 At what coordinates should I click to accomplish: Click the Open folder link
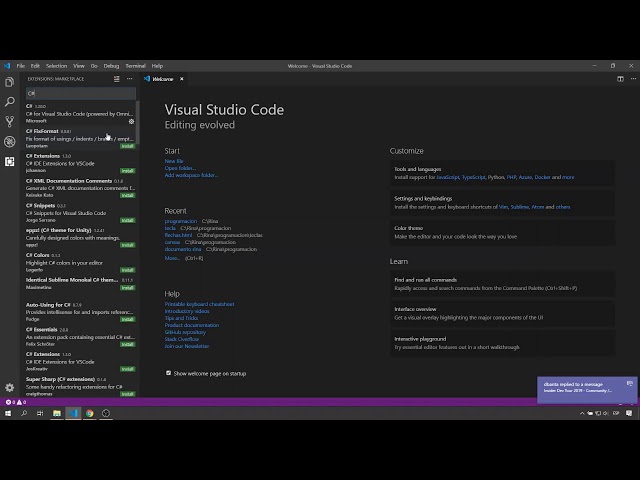pos(180,168)
